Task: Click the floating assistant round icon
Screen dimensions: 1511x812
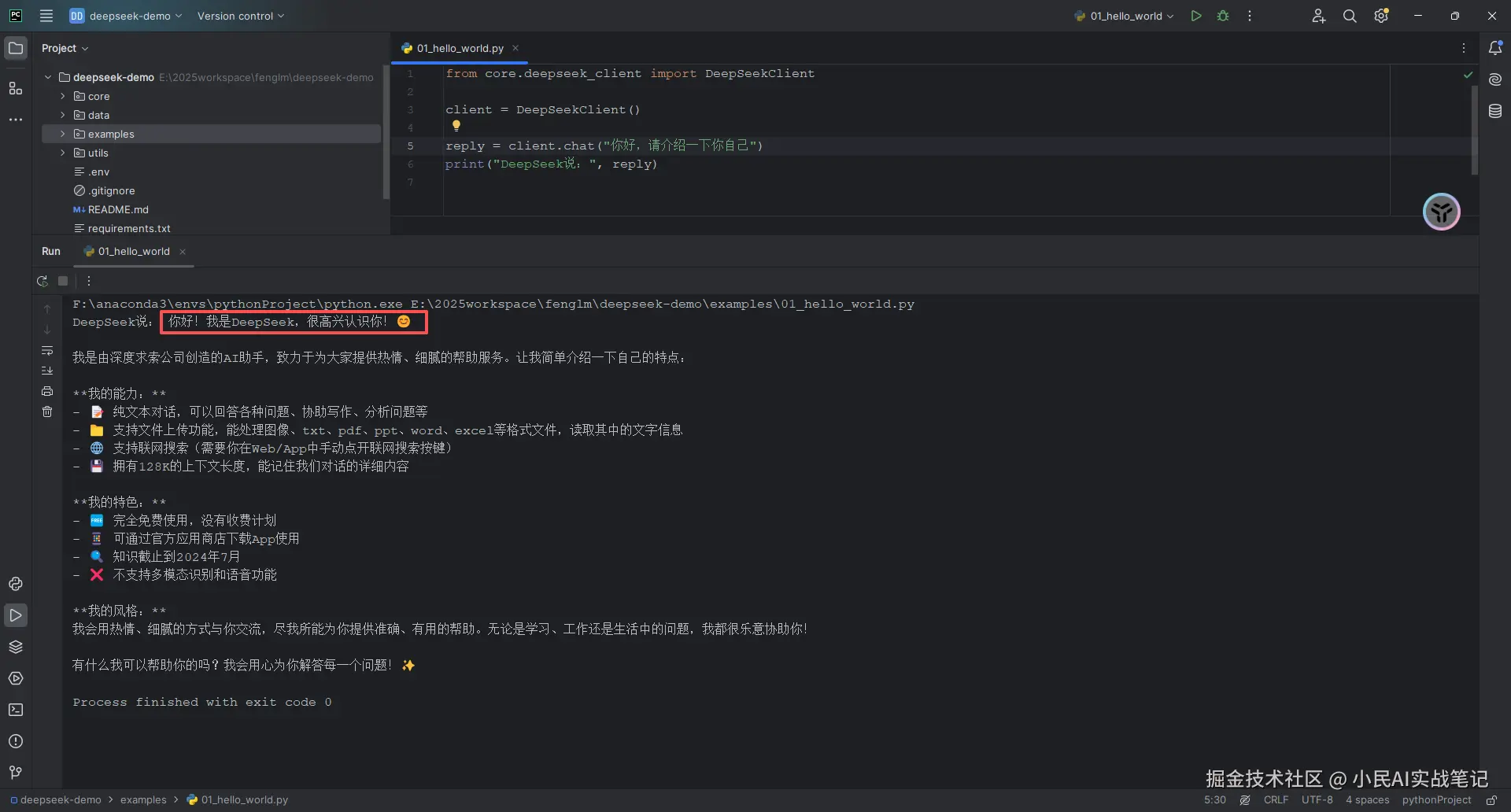Action: coord(1442,212)
